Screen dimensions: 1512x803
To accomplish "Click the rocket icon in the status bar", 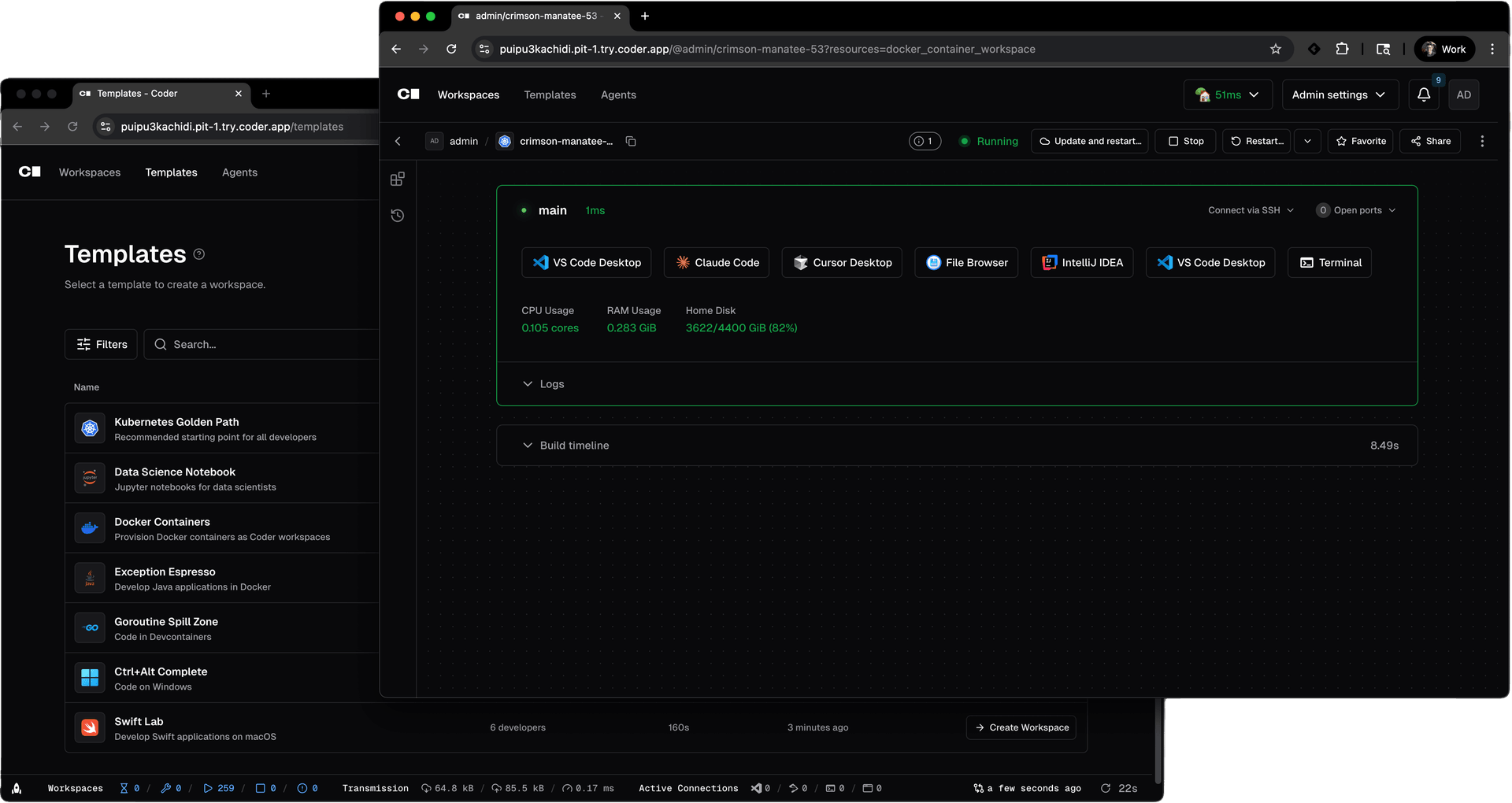I will [x=17, y=788].
